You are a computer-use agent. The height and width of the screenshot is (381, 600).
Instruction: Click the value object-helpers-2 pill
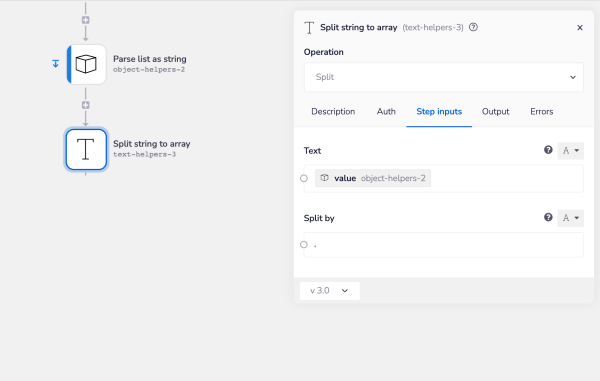coord(373,178)
